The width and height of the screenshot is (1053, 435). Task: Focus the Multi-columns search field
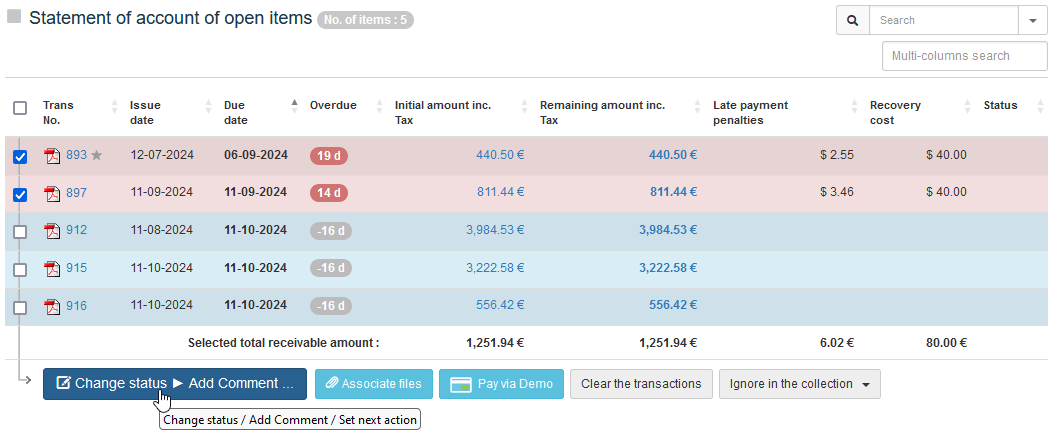(x=963, y=56)
